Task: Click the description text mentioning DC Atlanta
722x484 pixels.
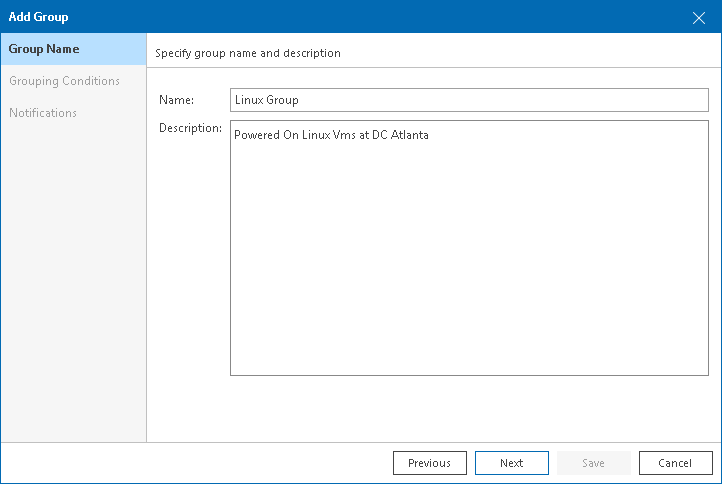Action: (331, 135)
